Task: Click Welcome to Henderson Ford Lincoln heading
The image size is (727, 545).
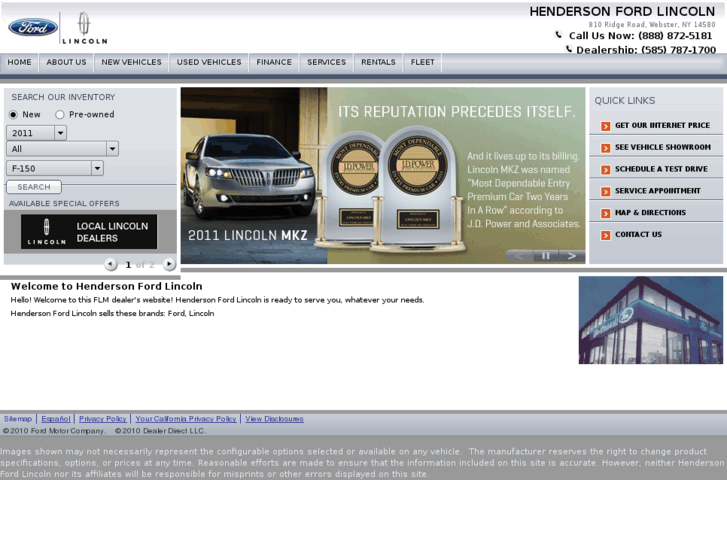Action: [107, 286]
